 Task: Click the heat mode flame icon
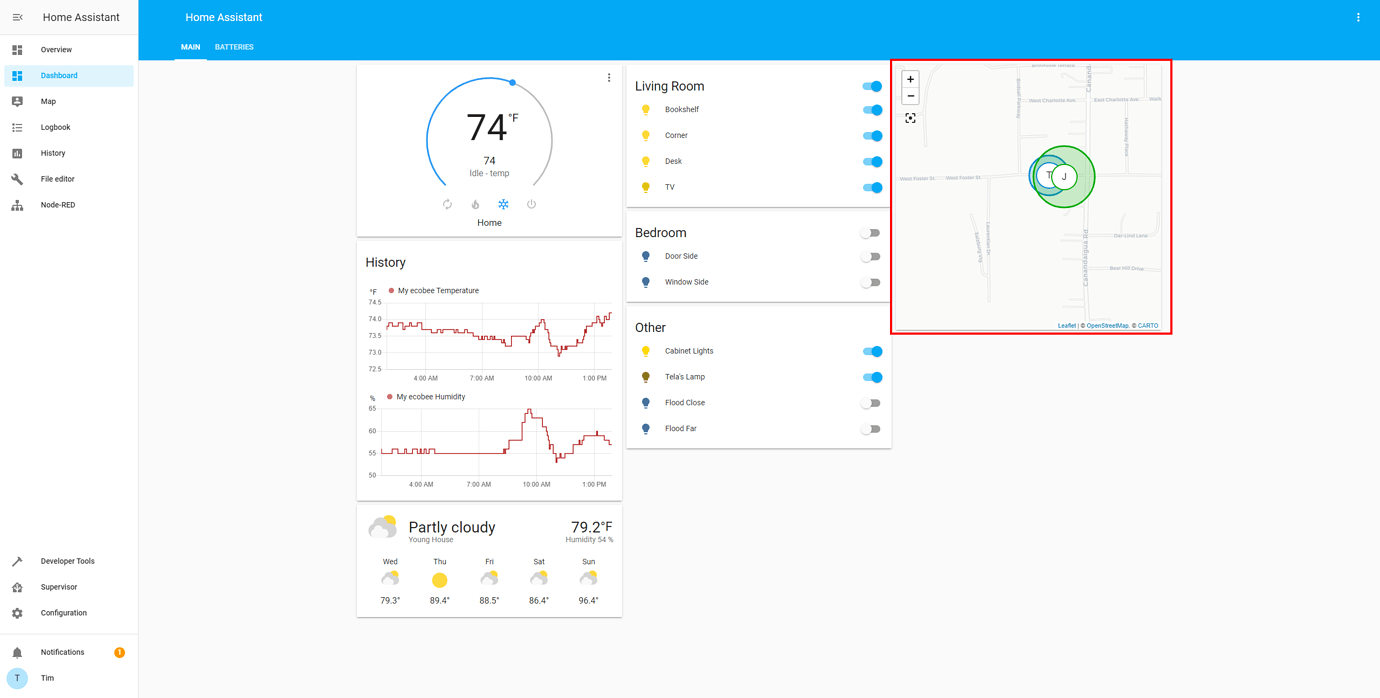pyautogui.click(x=475, y=203)
